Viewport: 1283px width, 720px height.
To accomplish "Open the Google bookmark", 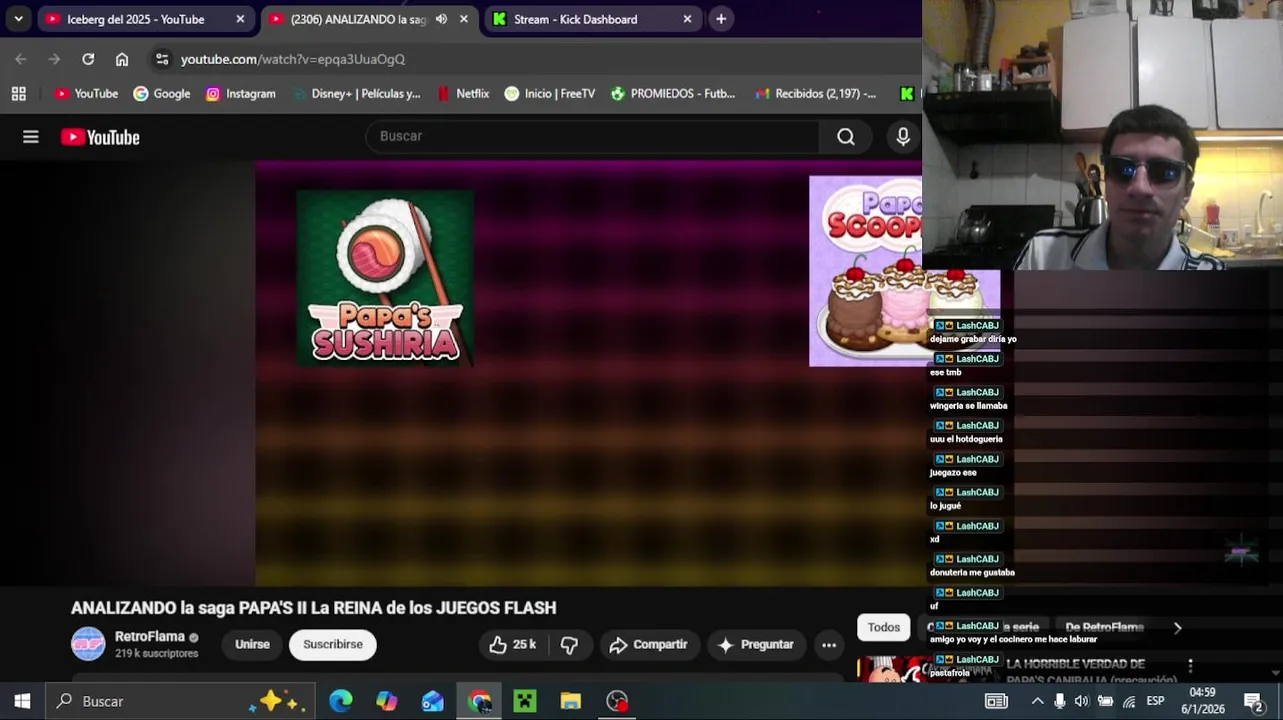I will tap(162, 93).
